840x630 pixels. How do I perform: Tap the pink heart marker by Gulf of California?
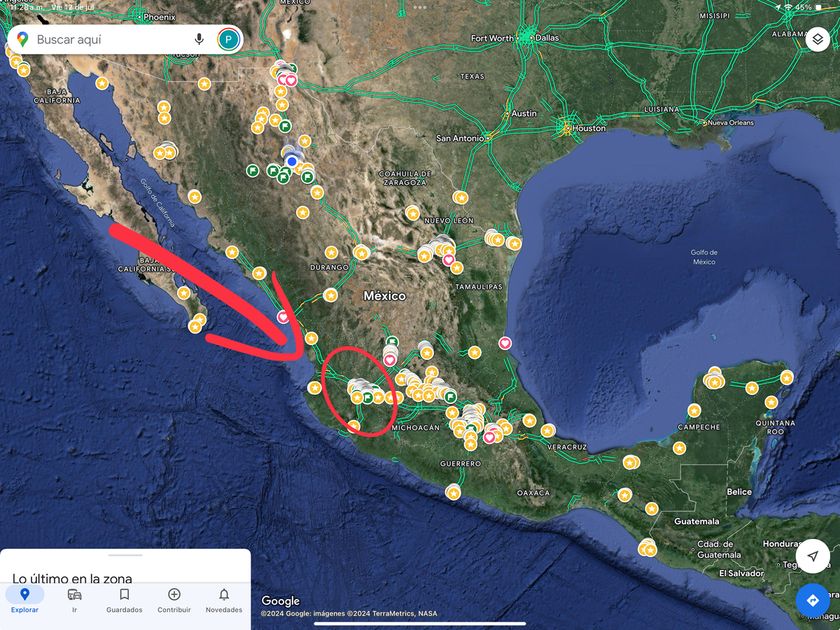[x=283, y=317]
